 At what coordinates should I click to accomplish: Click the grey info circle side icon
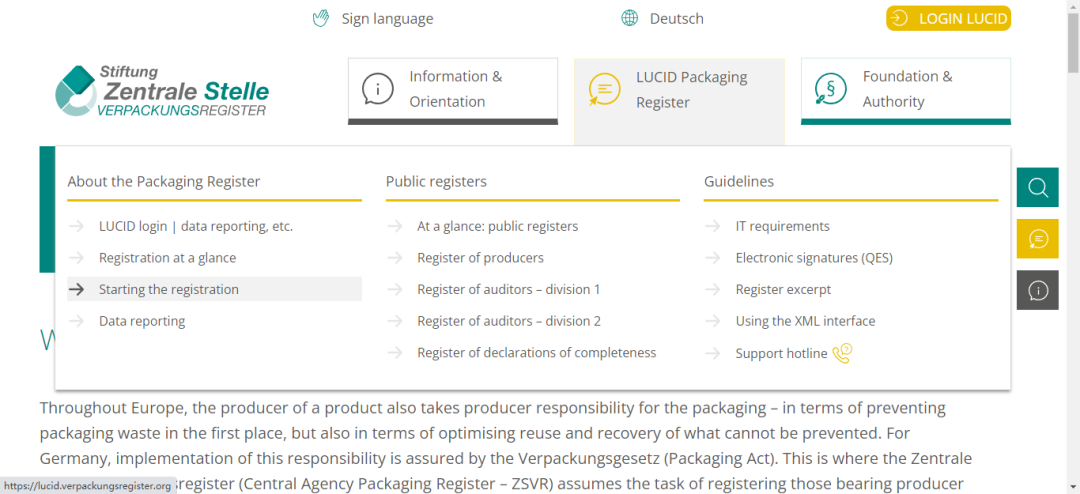point(1037,290)
